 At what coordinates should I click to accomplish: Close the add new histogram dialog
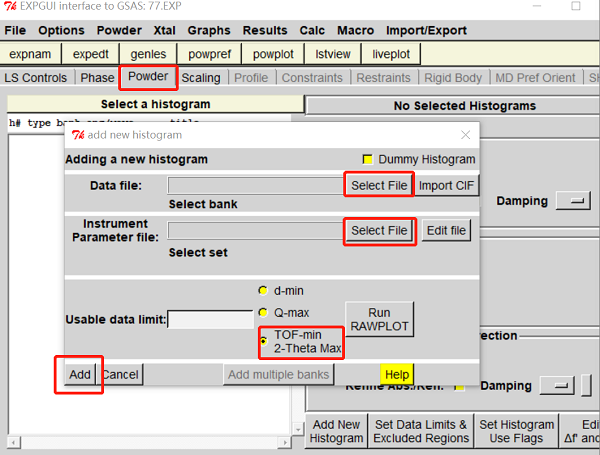tap(465, 135)
